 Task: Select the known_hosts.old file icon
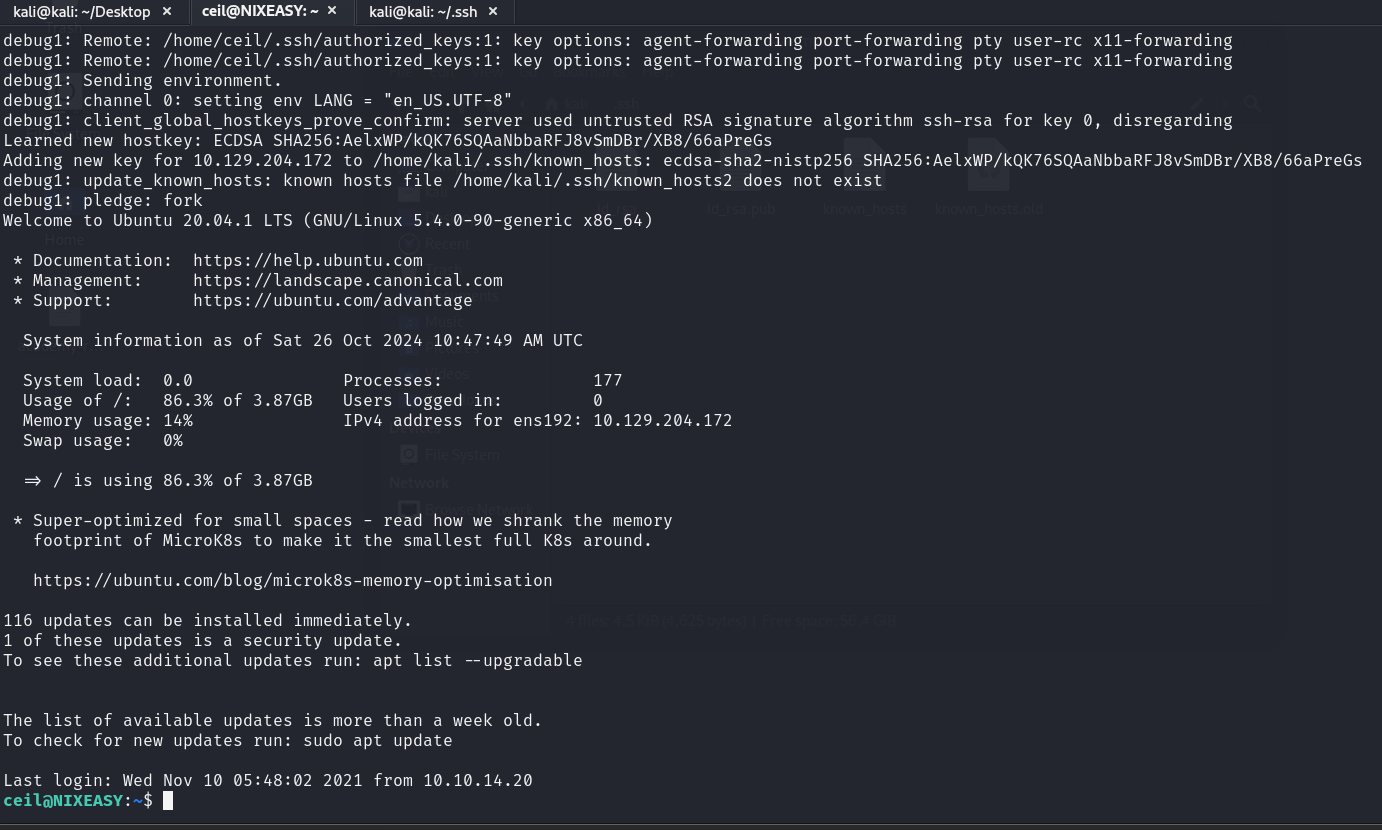[988, 165]
